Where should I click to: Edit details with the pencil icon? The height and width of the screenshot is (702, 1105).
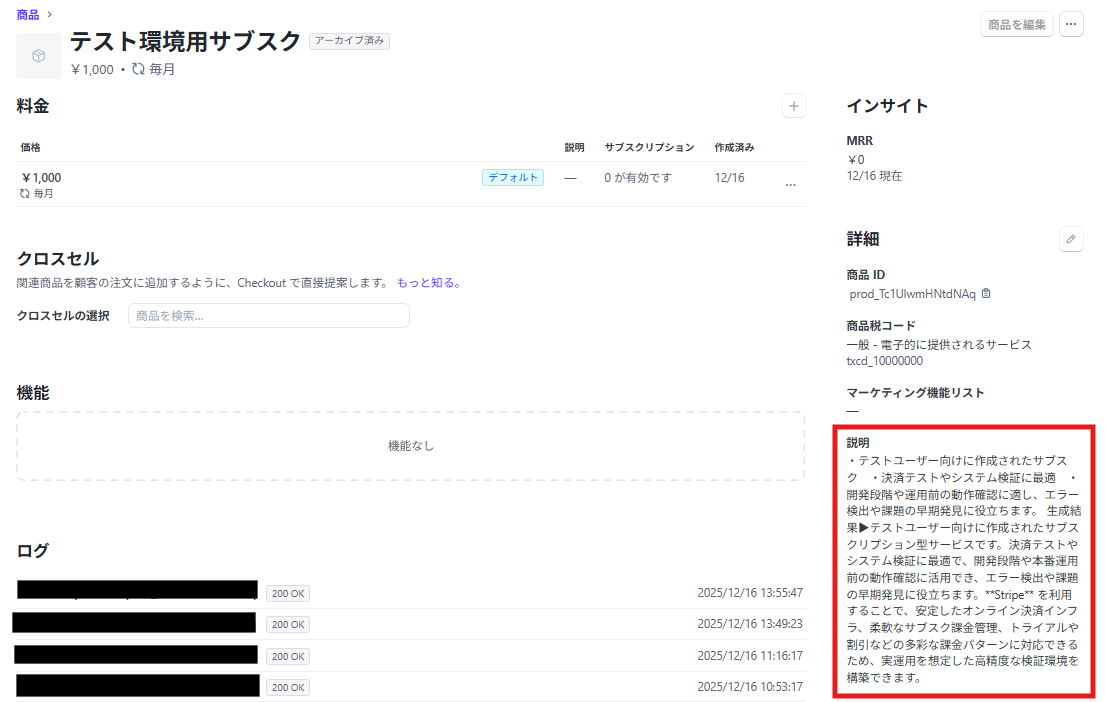(1071, 239)
